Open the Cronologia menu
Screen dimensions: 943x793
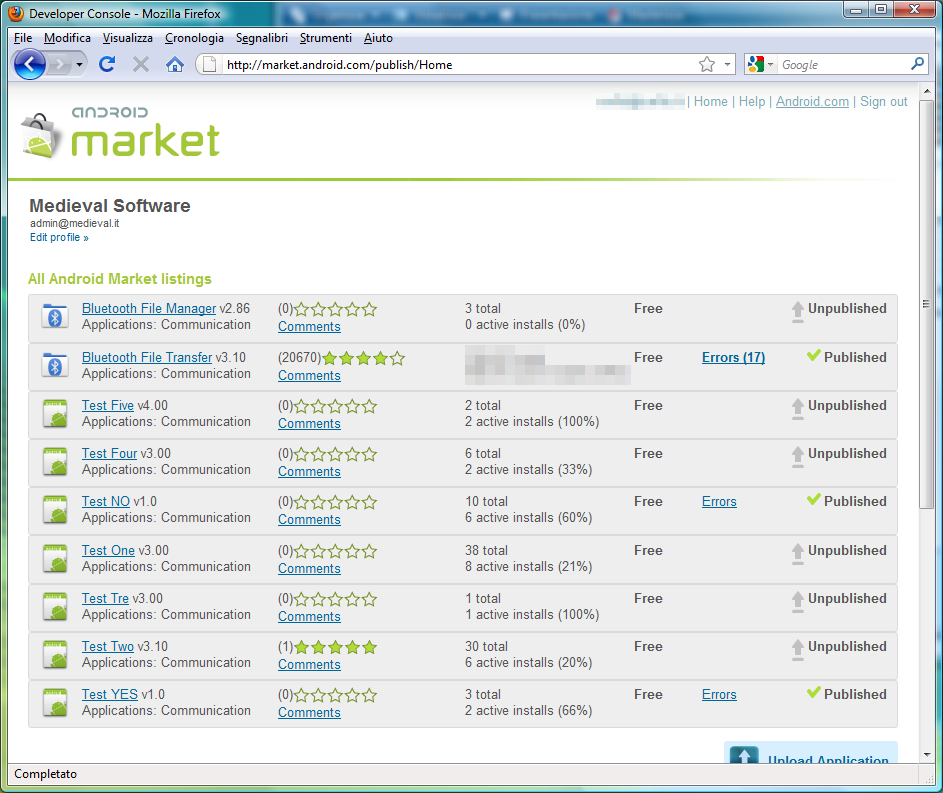194,38
